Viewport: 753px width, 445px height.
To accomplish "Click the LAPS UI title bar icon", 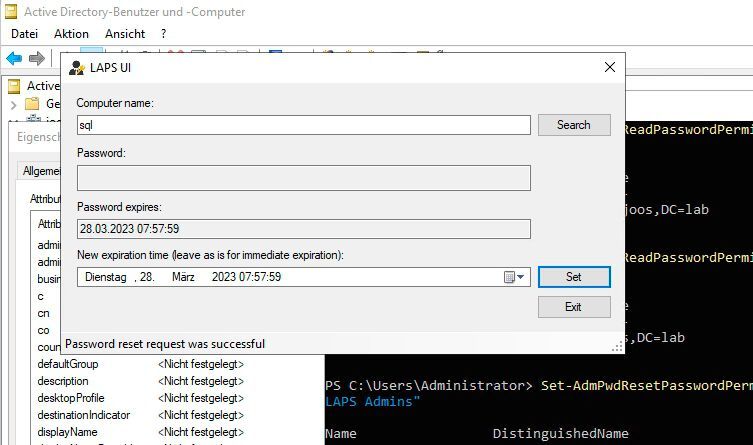I will tap(76, 68).
